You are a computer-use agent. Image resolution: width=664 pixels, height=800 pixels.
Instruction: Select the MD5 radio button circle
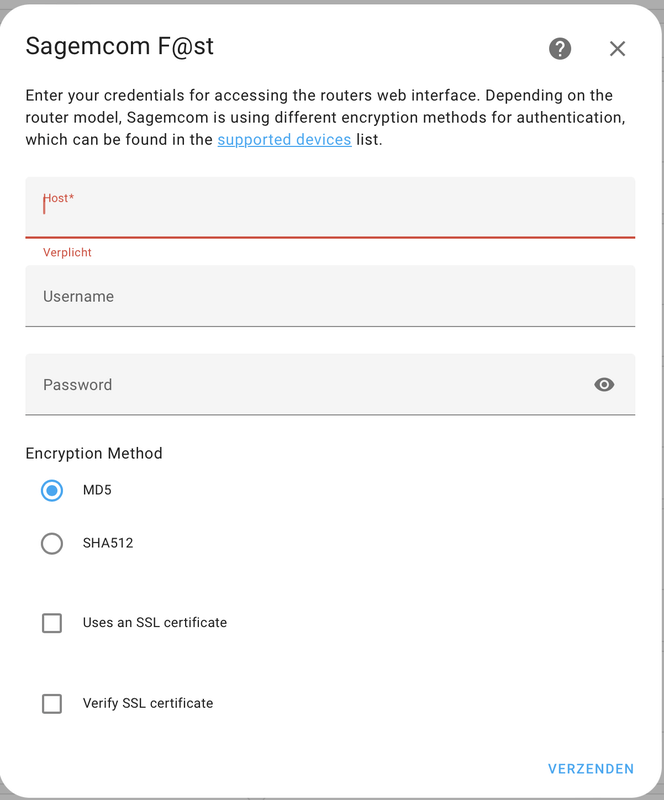click(52, 490)
